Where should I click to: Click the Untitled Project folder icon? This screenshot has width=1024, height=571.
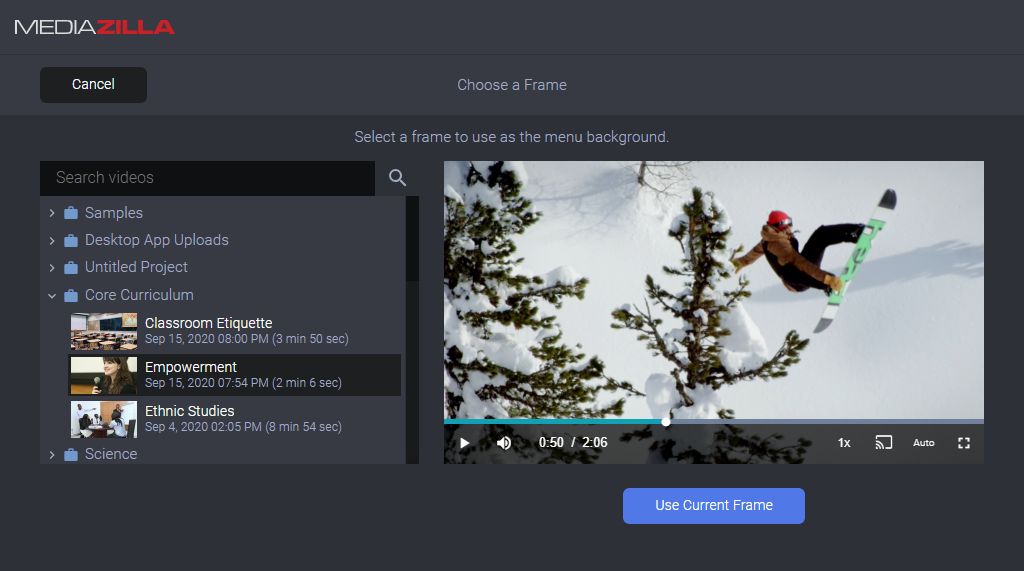tap(71, 267)
